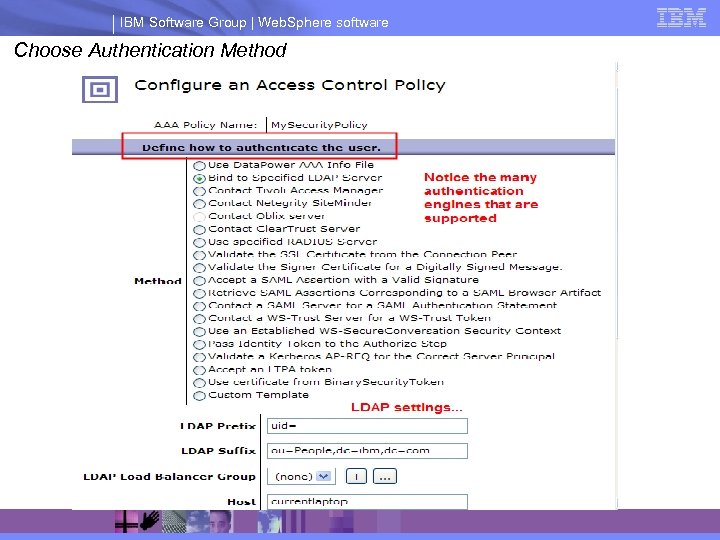720x540 pixels.
Task: Select Contact Oblix server radio
Action: tap(199, 216)
